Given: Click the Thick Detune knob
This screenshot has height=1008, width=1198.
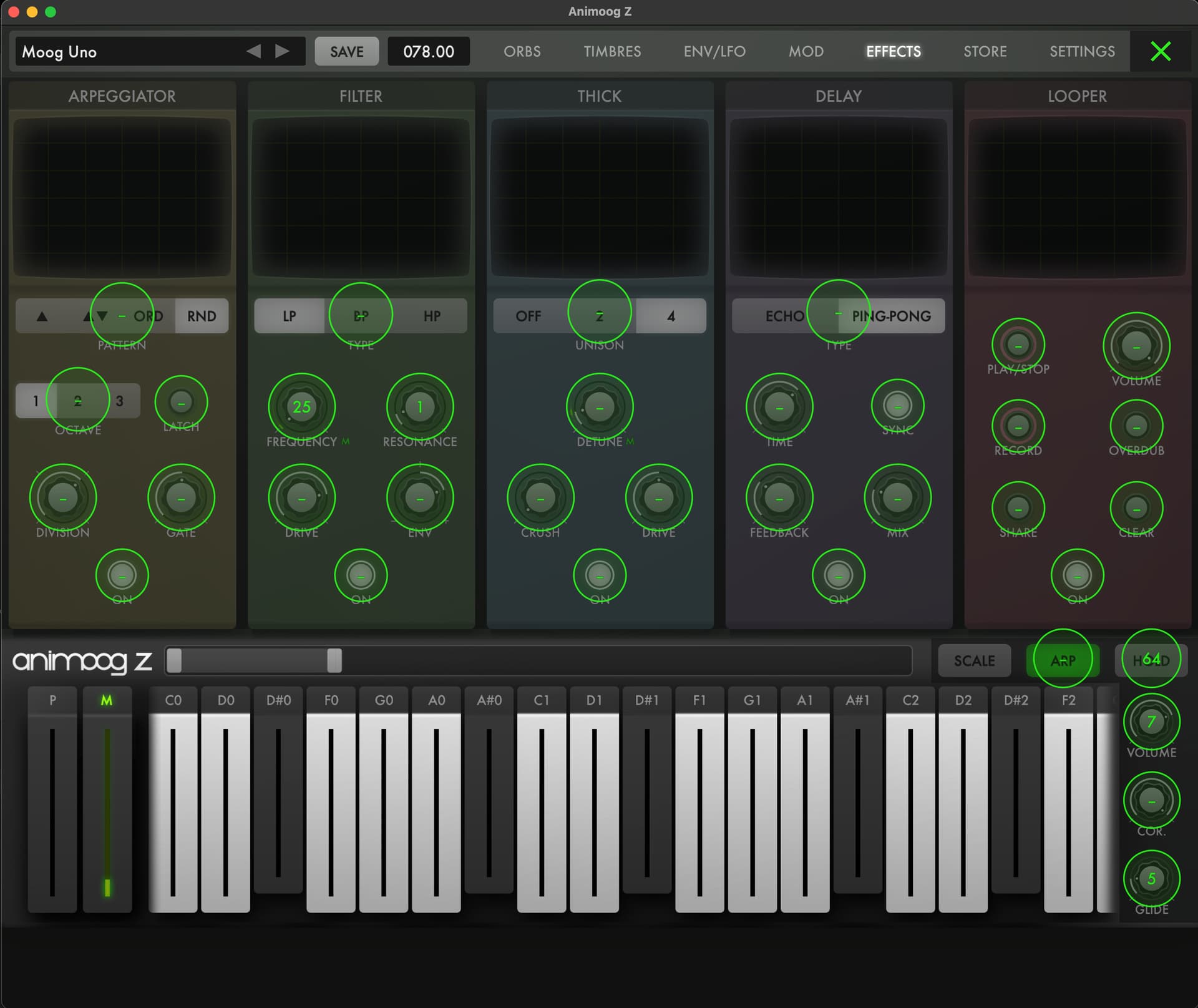Looking at the screenshot, I should point(600,407).
